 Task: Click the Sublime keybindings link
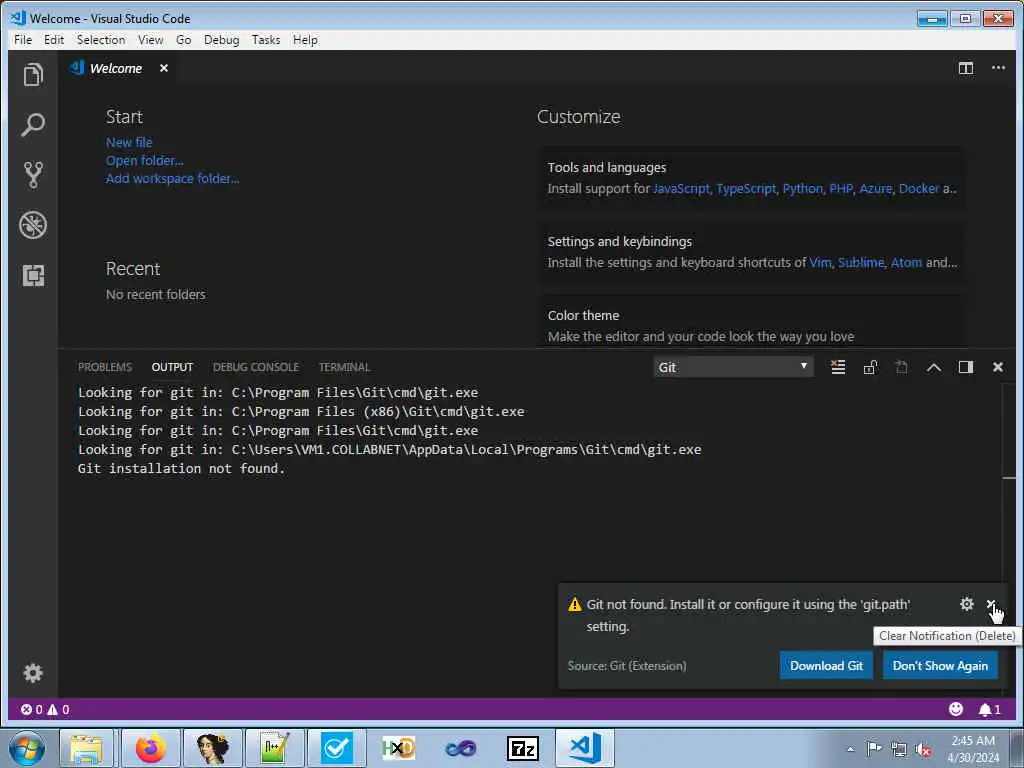861,263
